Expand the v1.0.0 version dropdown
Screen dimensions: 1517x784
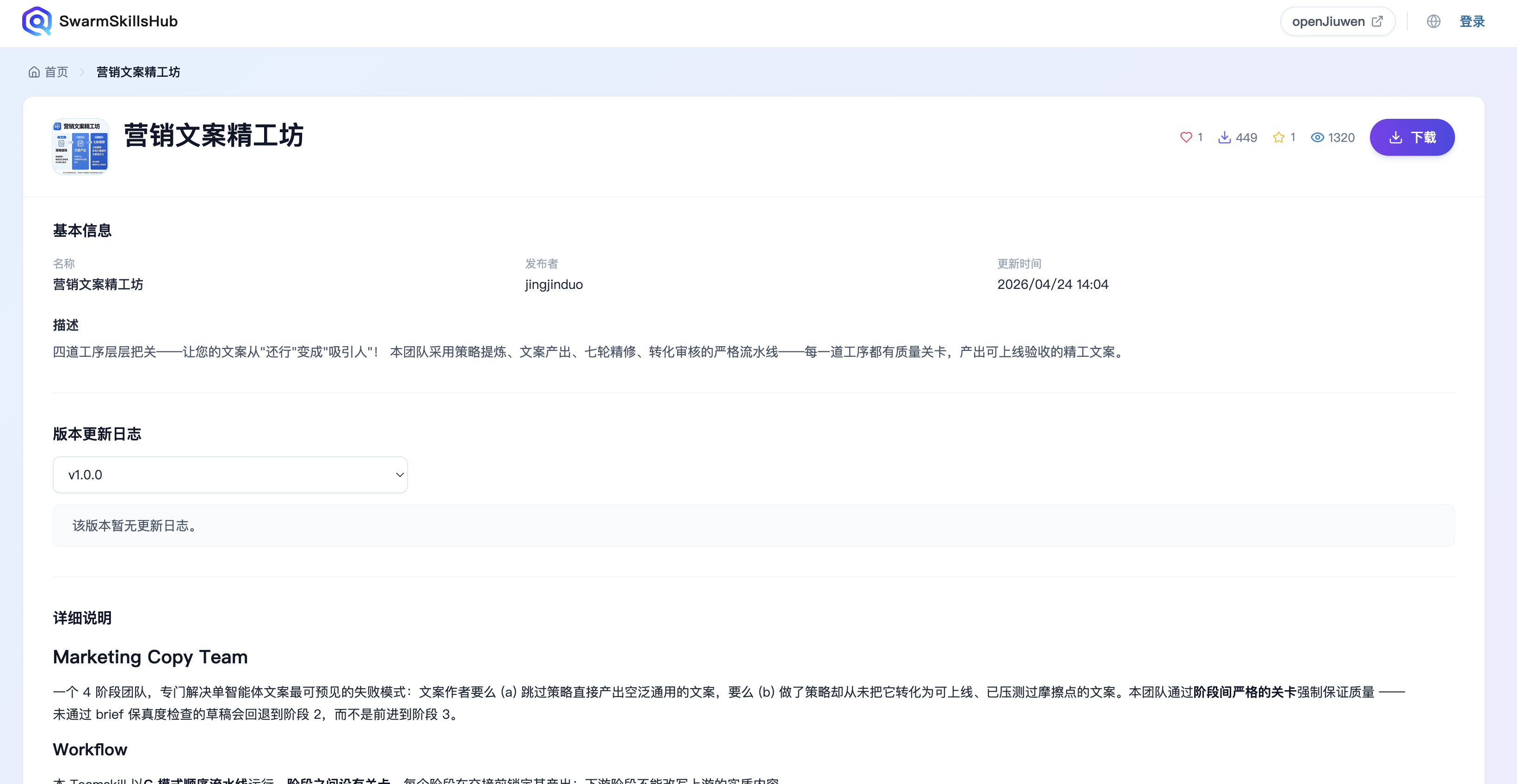(x=230, y=474)
